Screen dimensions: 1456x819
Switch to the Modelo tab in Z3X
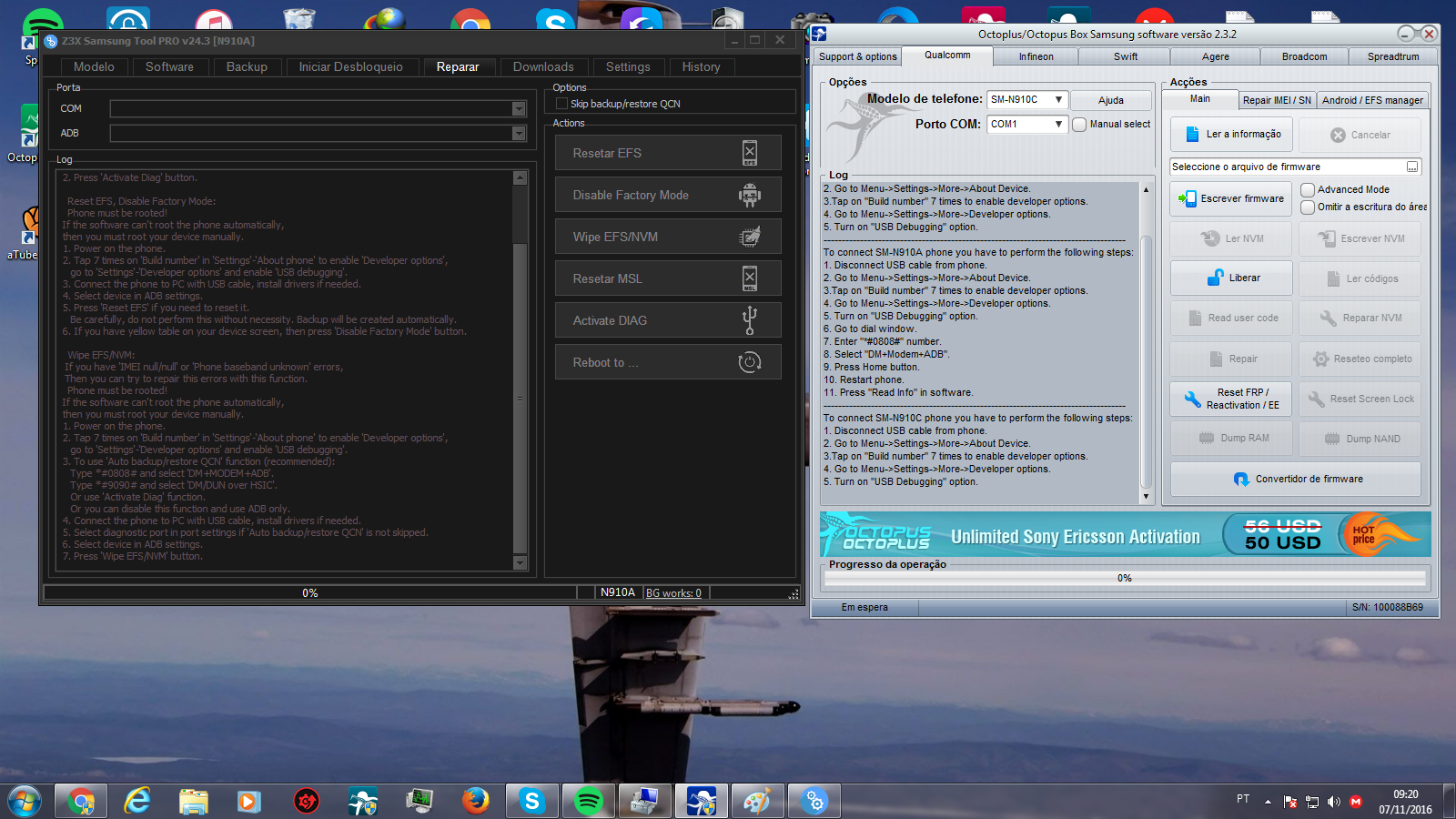tap(94, 66)
